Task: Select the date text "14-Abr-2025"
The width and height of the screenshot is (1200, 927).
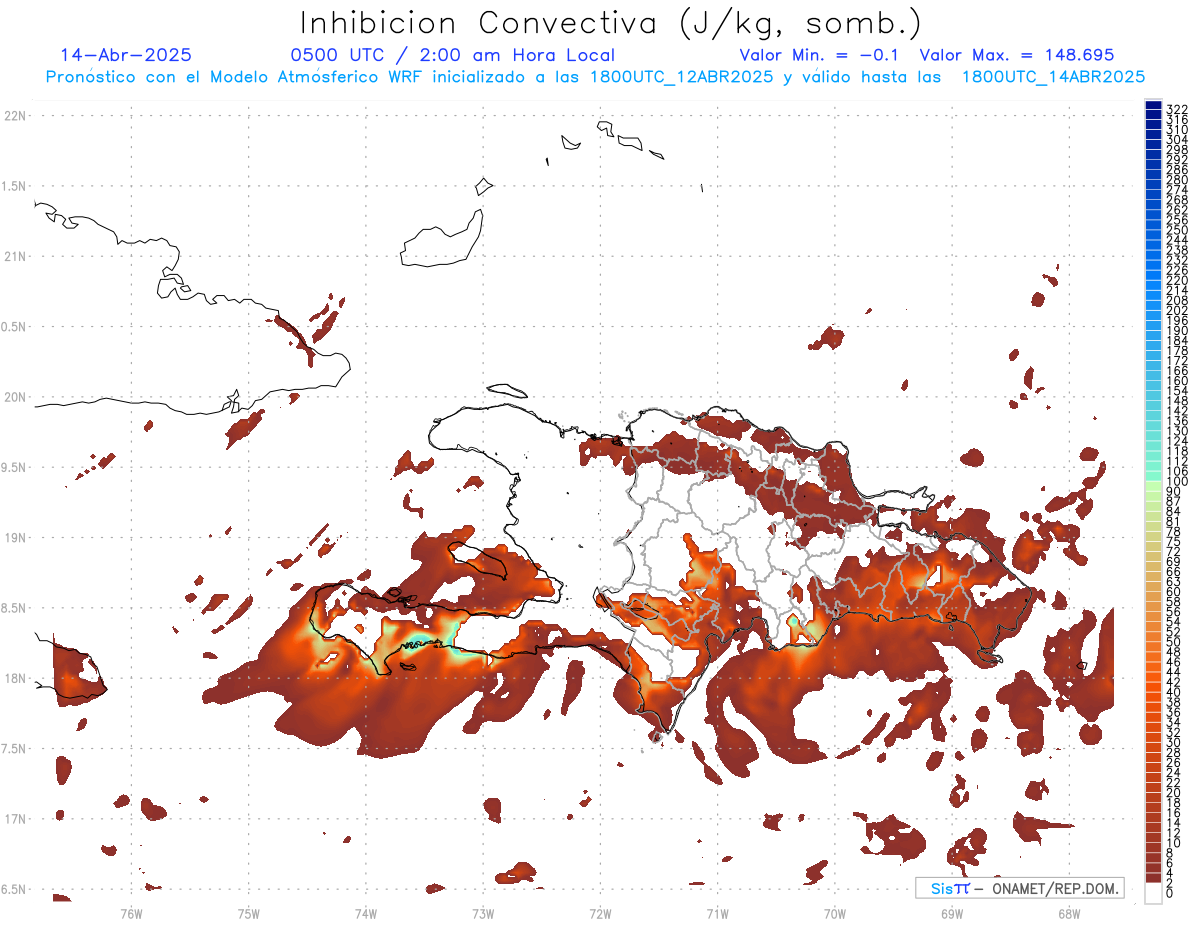Action: click(x=126, y=55)
